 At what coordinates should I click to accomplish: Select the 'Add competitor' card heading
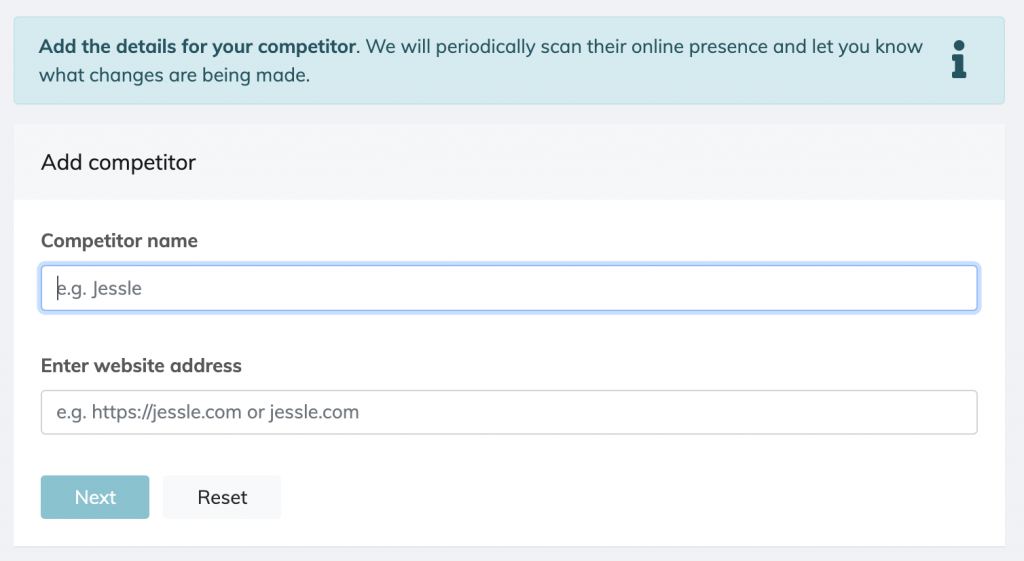coord(118,162)
